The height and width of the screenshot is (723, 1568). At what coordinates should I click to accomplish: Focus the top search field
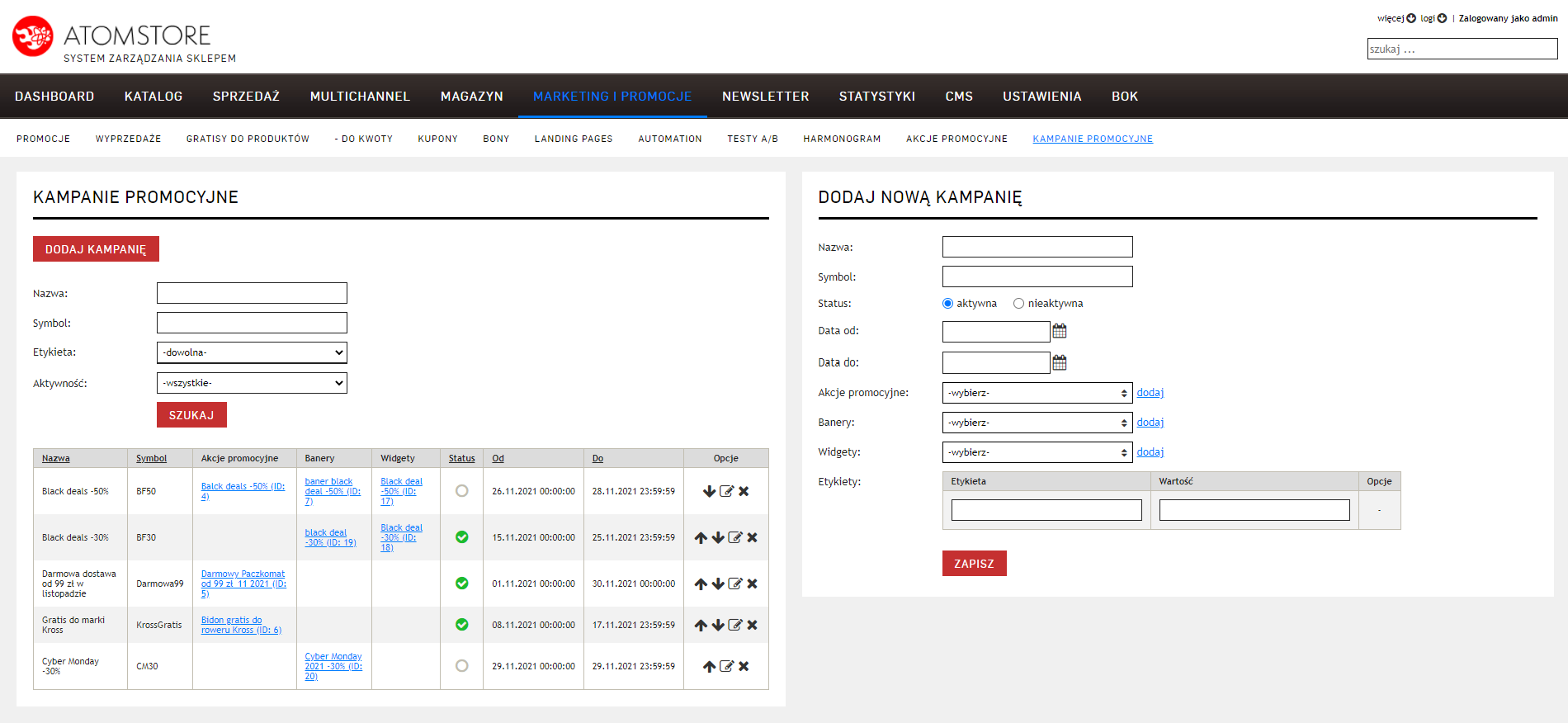click(1462, 50)
